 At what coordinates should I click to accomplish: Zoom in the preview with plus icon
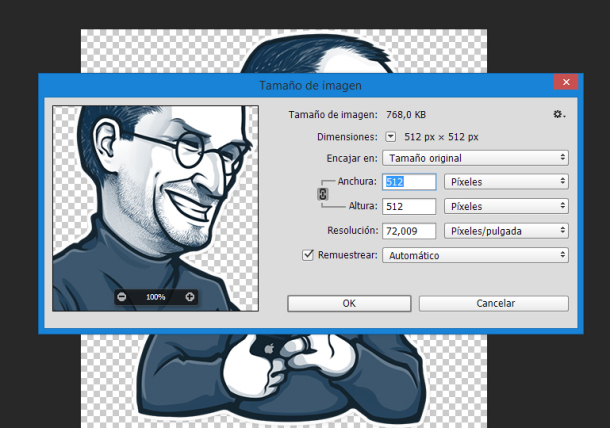point(189,297)
